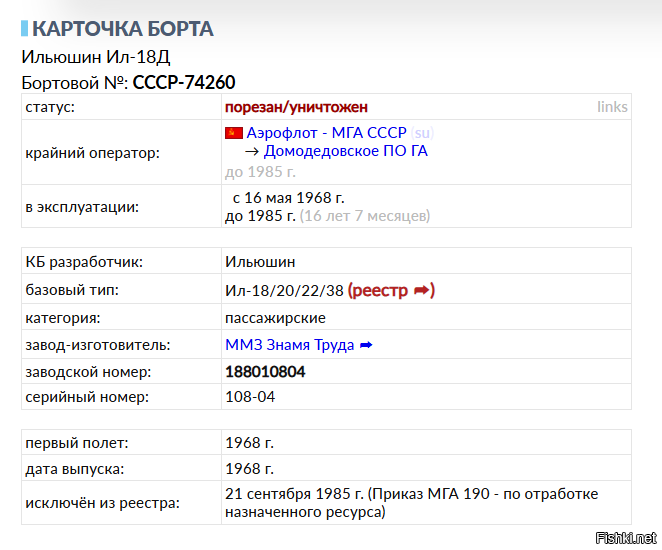Select the category value пассажирские

coord(275,318)
